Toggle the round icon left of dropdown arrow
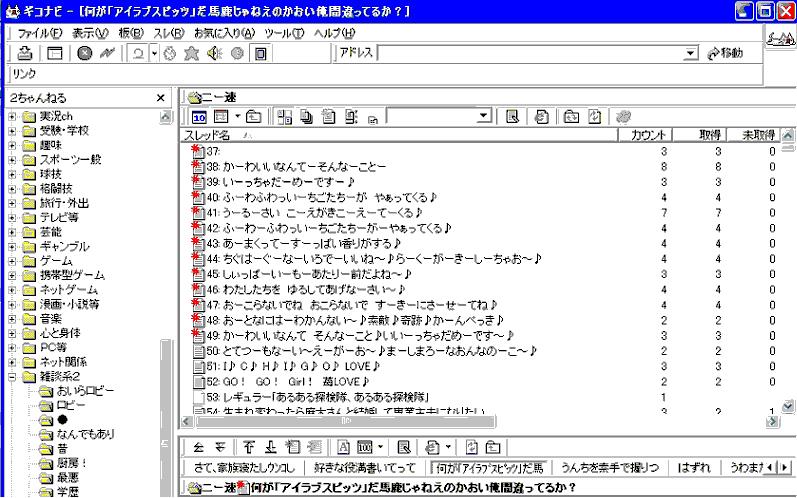Image resolution: width=797 pixels, height=498 pixels. tap(138, 53)
